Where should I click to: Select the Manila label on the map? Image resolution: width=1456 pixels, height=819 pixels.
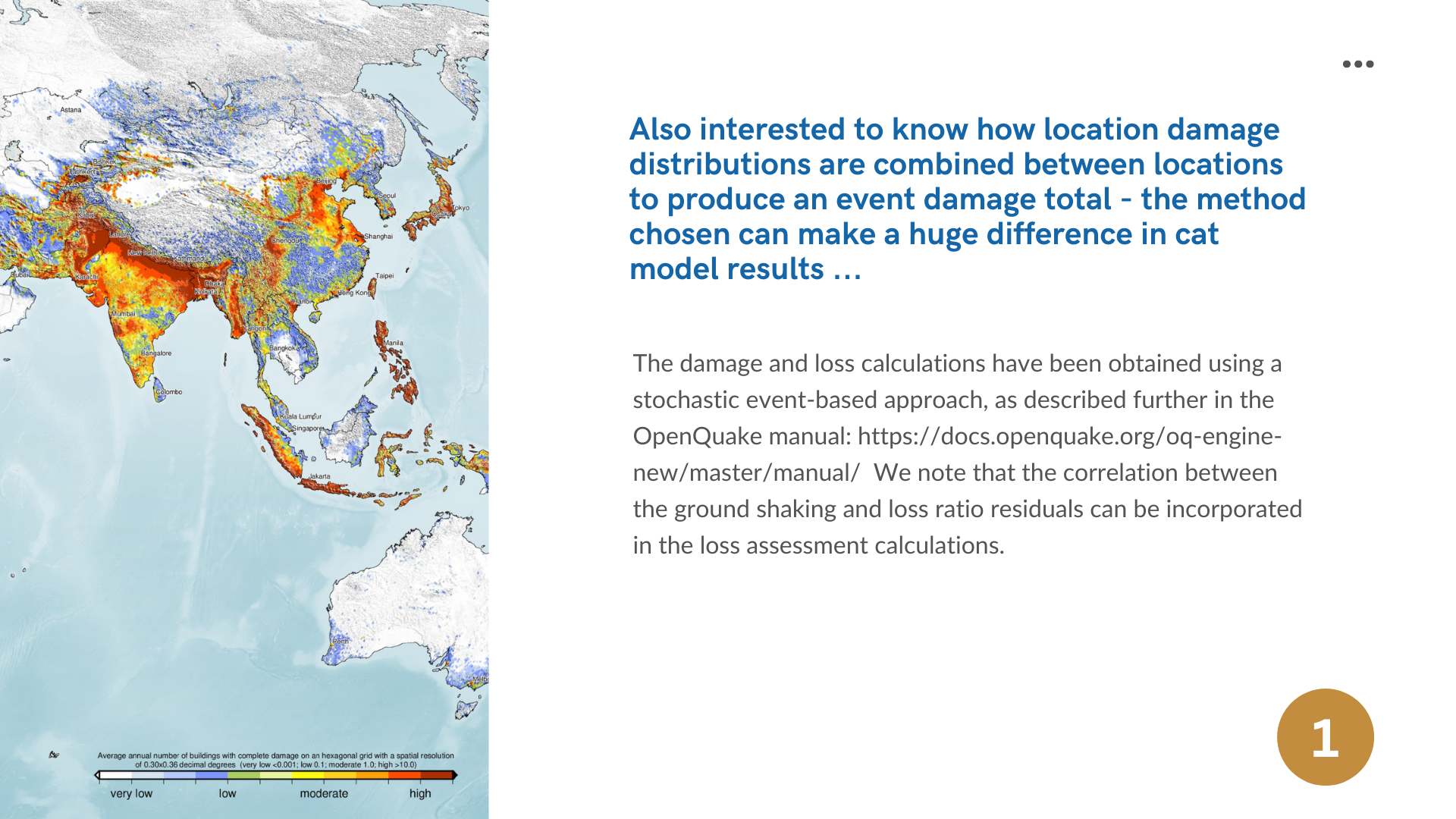394,343
